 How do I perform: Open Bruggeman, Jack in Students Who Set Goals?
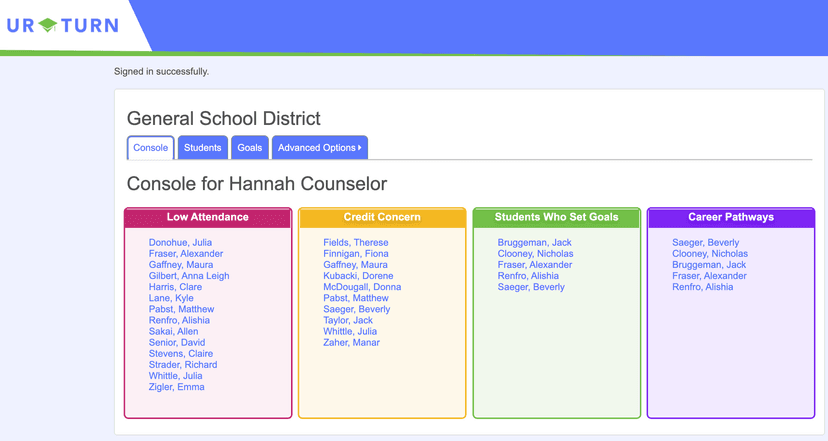click(x=534, y=243)
